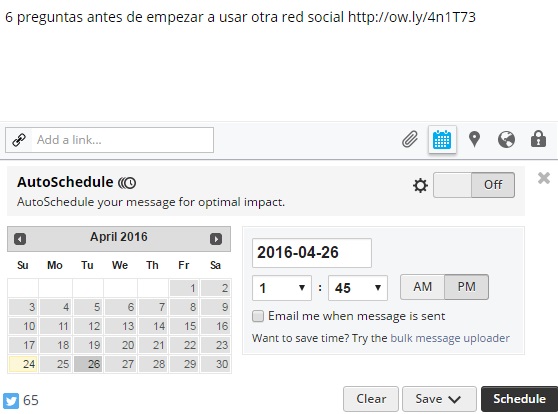Image resolution: width=558 pixels, height=414 pixels.
Task: Go to previous month in calendar
Action: [x=20, y=239]
